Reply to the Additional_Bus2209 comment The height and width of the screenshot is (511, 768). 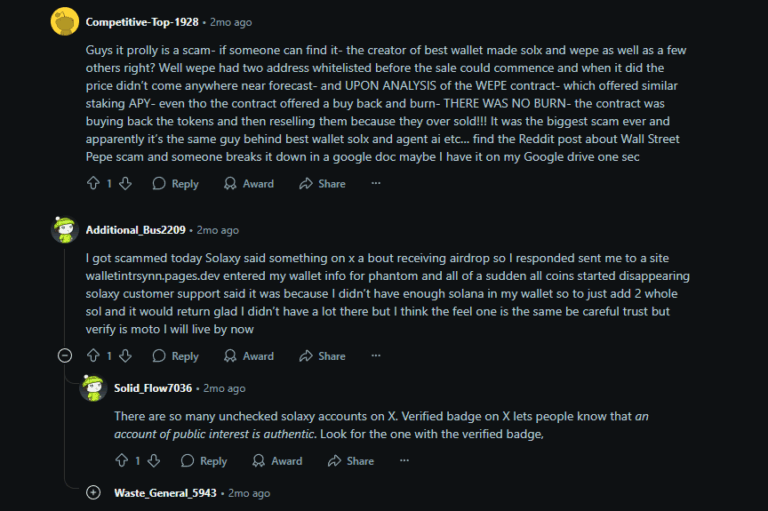[176, 356]
